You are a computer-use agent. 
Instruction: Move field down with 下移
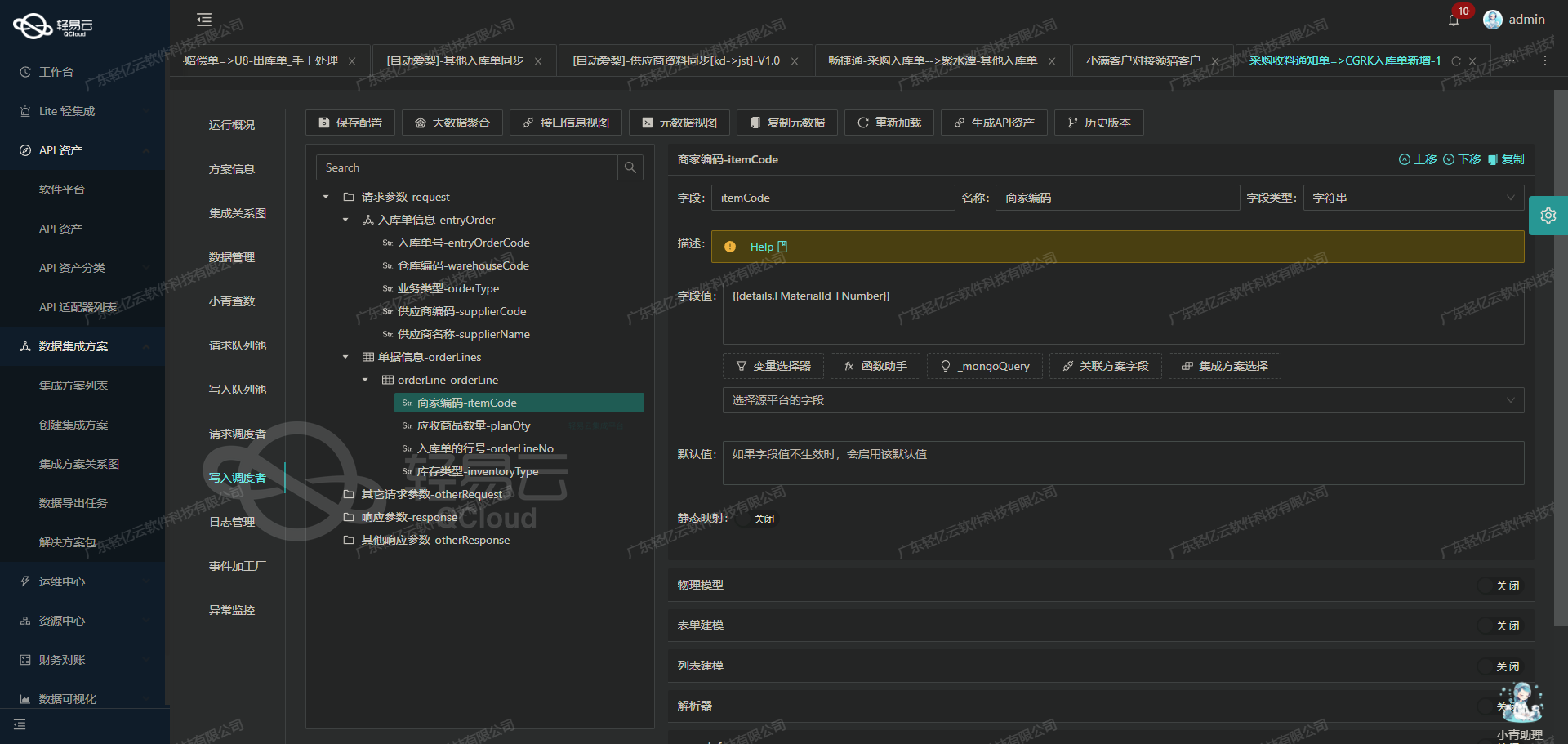click(x=1462, y=159)
